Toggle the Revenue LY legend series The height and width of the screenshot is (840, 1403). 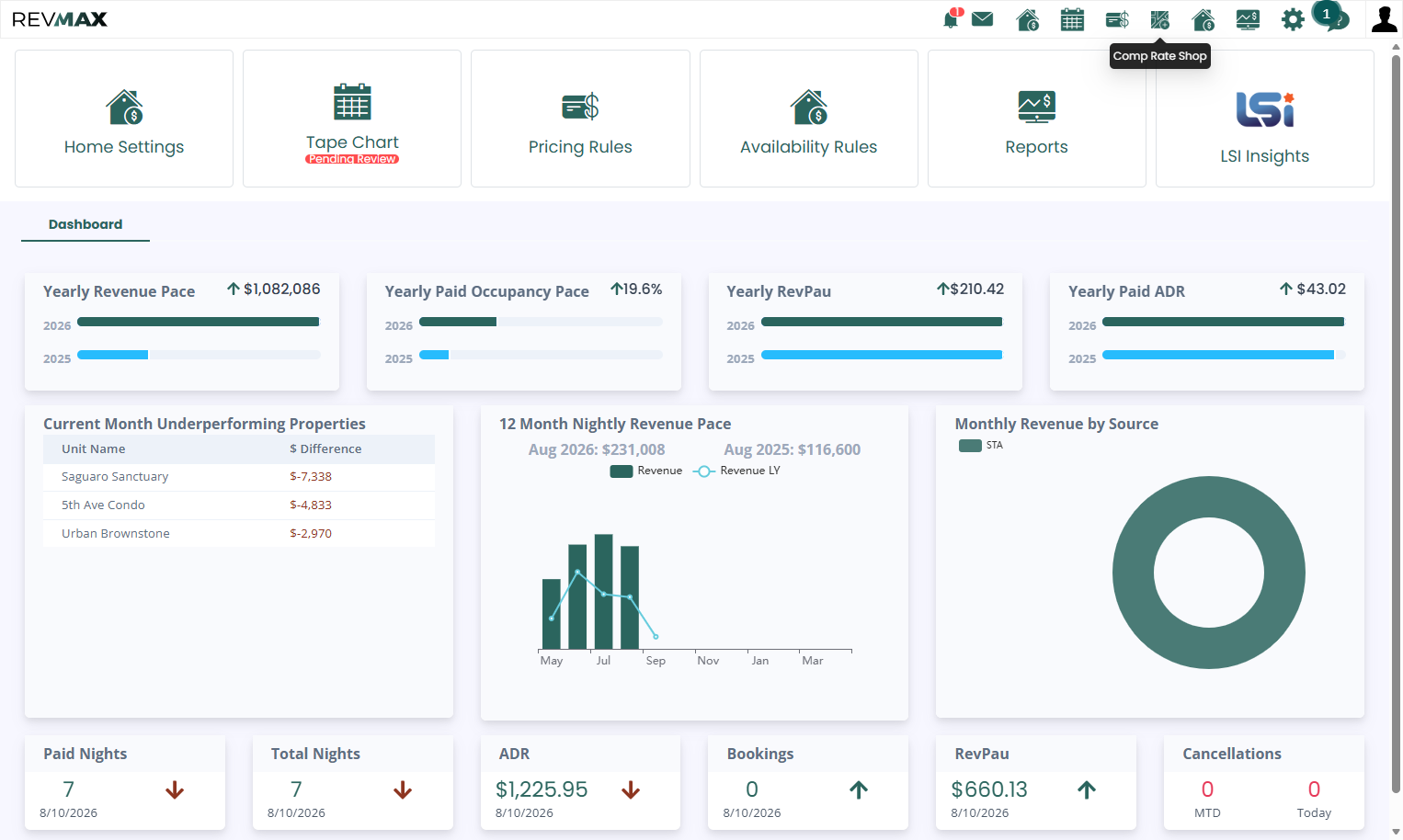point(736,471)
